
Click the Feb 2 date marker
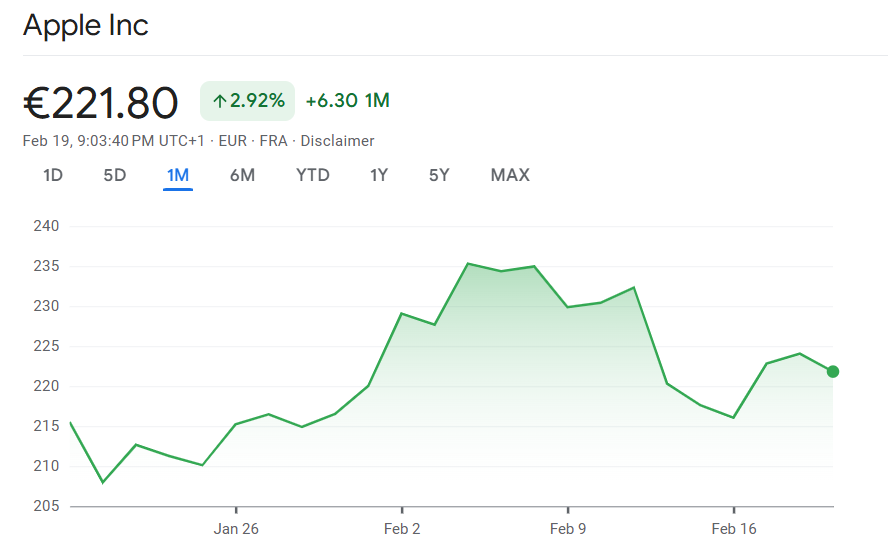(x=402, y=528)
